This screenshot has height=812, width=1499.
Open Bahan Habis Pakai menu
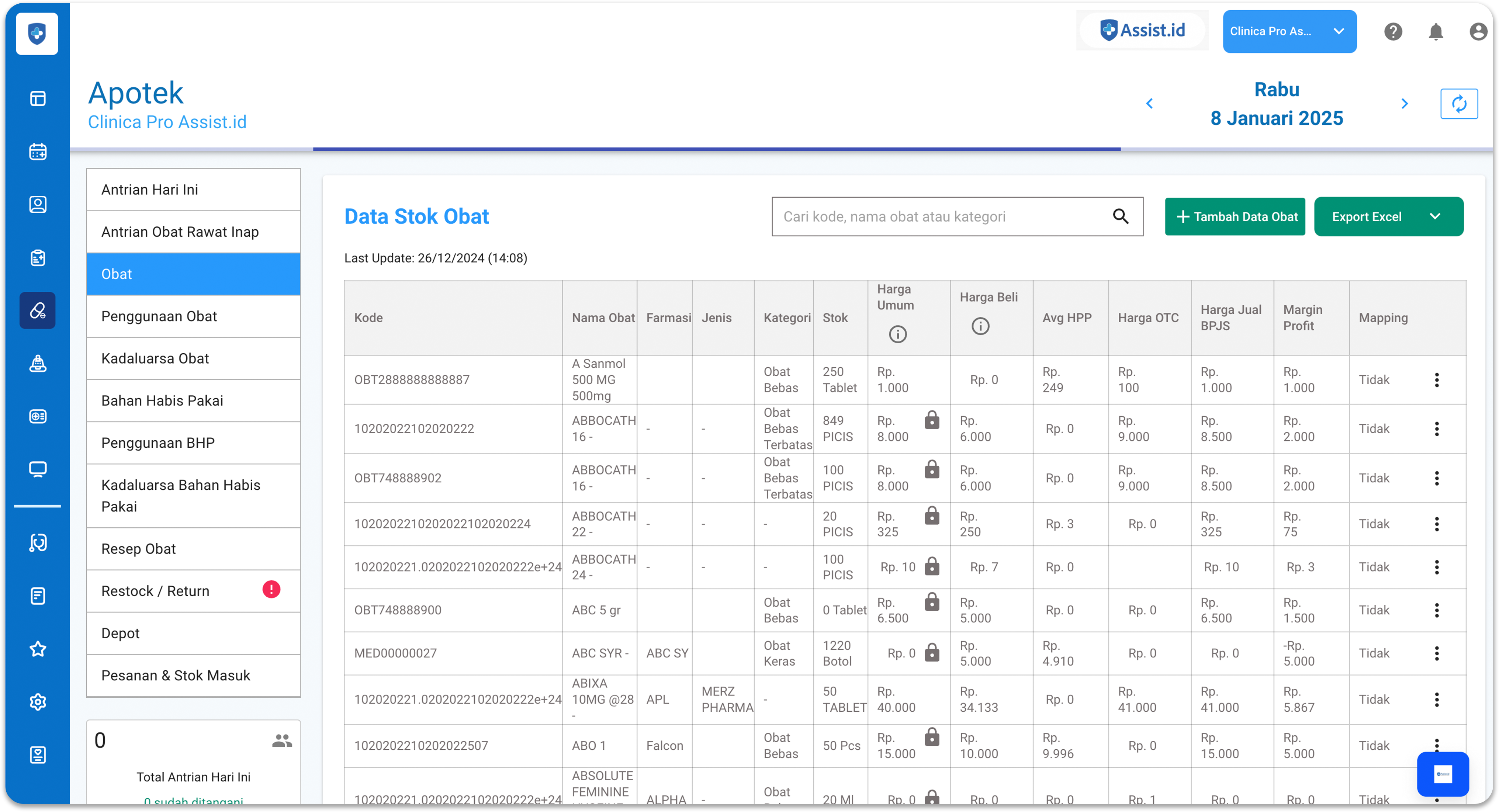(x=193, y=401)
